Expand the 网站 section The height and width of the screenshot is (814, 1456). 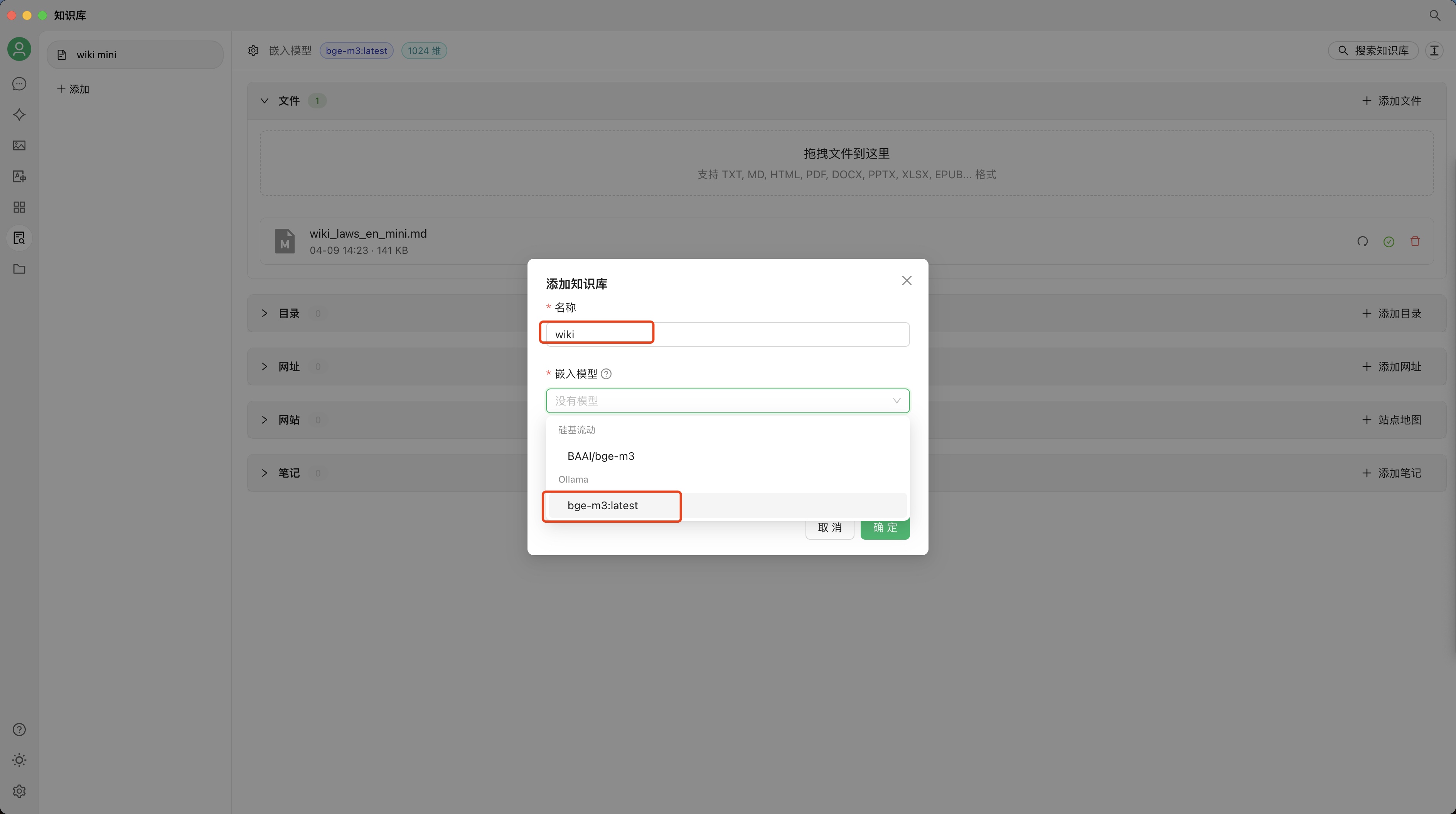(x=264, y=420)
